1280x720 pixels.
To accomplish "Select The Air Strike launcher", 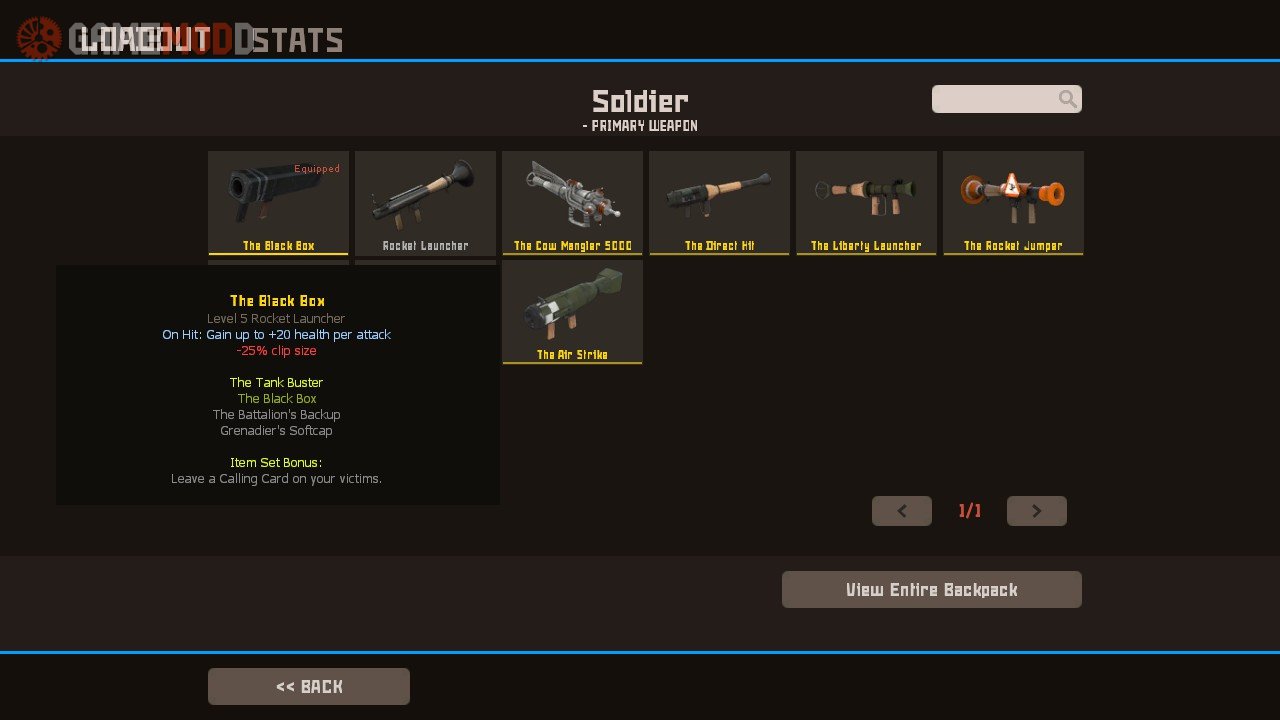I will click(572, 312).
